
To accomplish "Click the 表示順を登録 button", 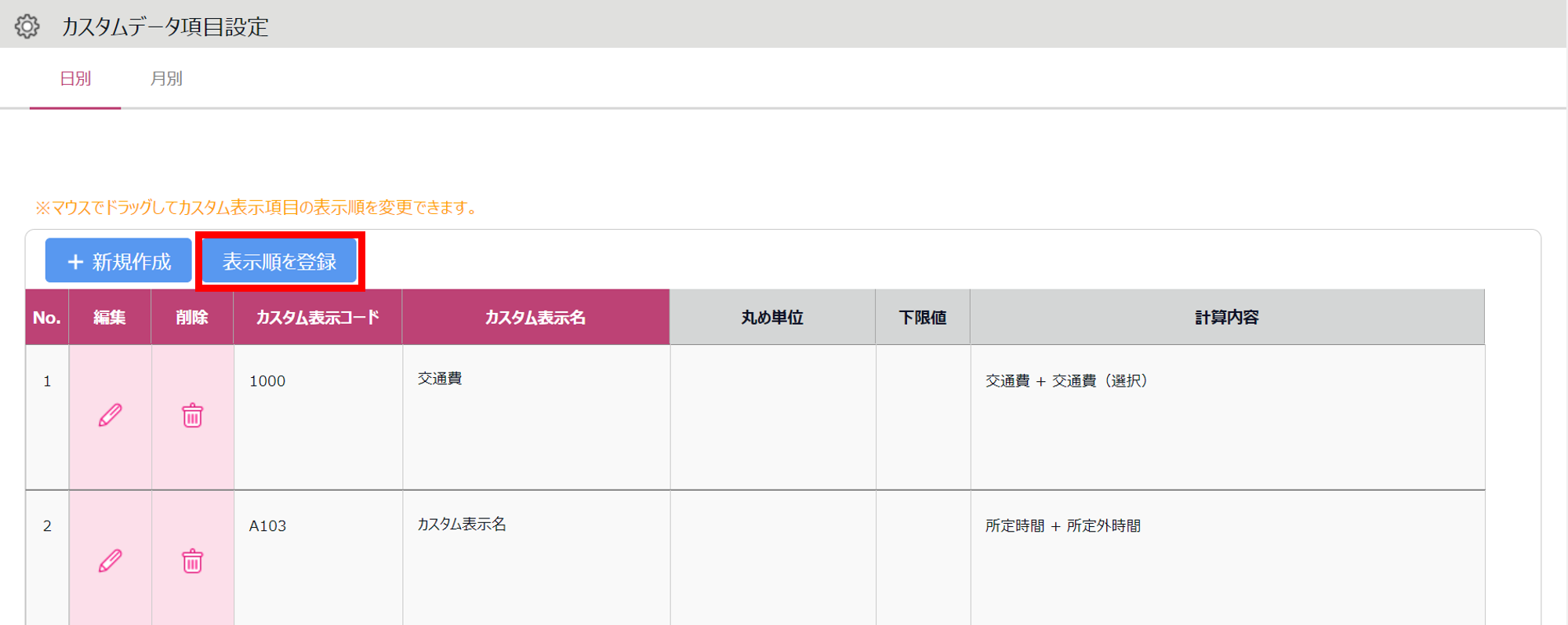I will 280,261.
